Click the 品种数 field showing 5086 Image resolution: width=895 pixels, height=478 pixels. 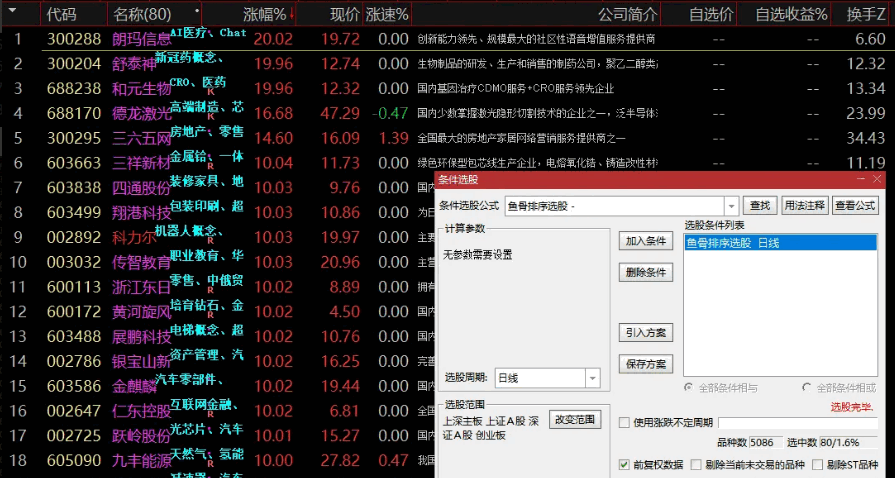pos(765,443)
